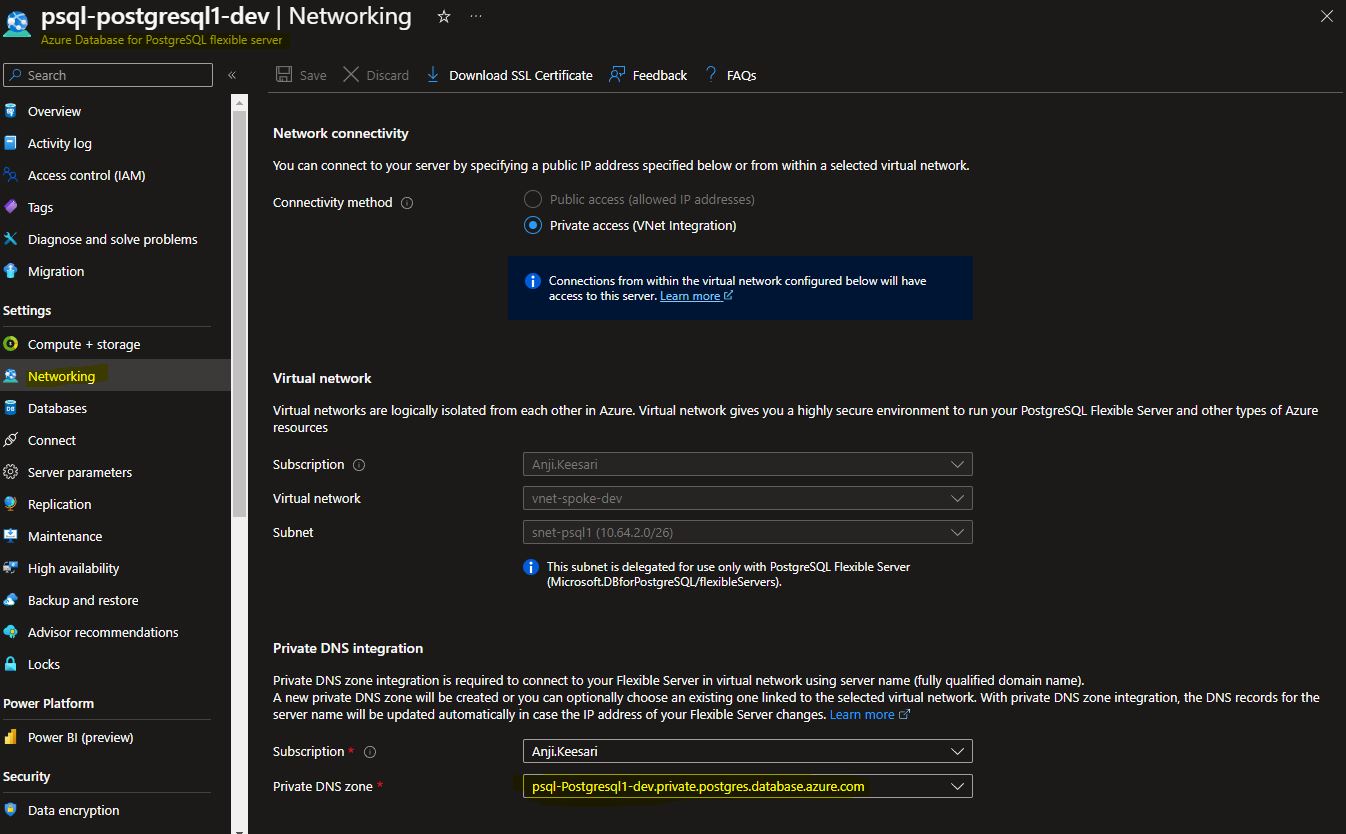Expand Private DNS Subscription dropdown Anji.Keesari
Viewport: 1346px width, 834px height.
(x=747, y=751)
